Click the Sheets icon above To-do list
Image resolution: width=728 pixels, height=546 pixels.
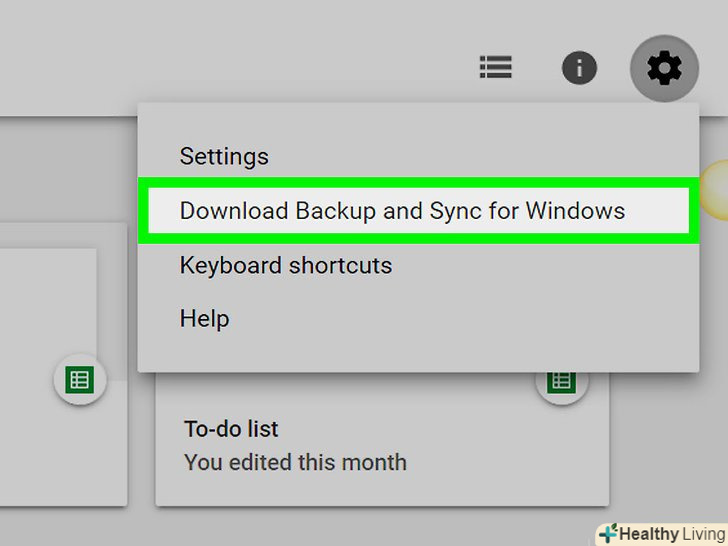click(561, 381)
